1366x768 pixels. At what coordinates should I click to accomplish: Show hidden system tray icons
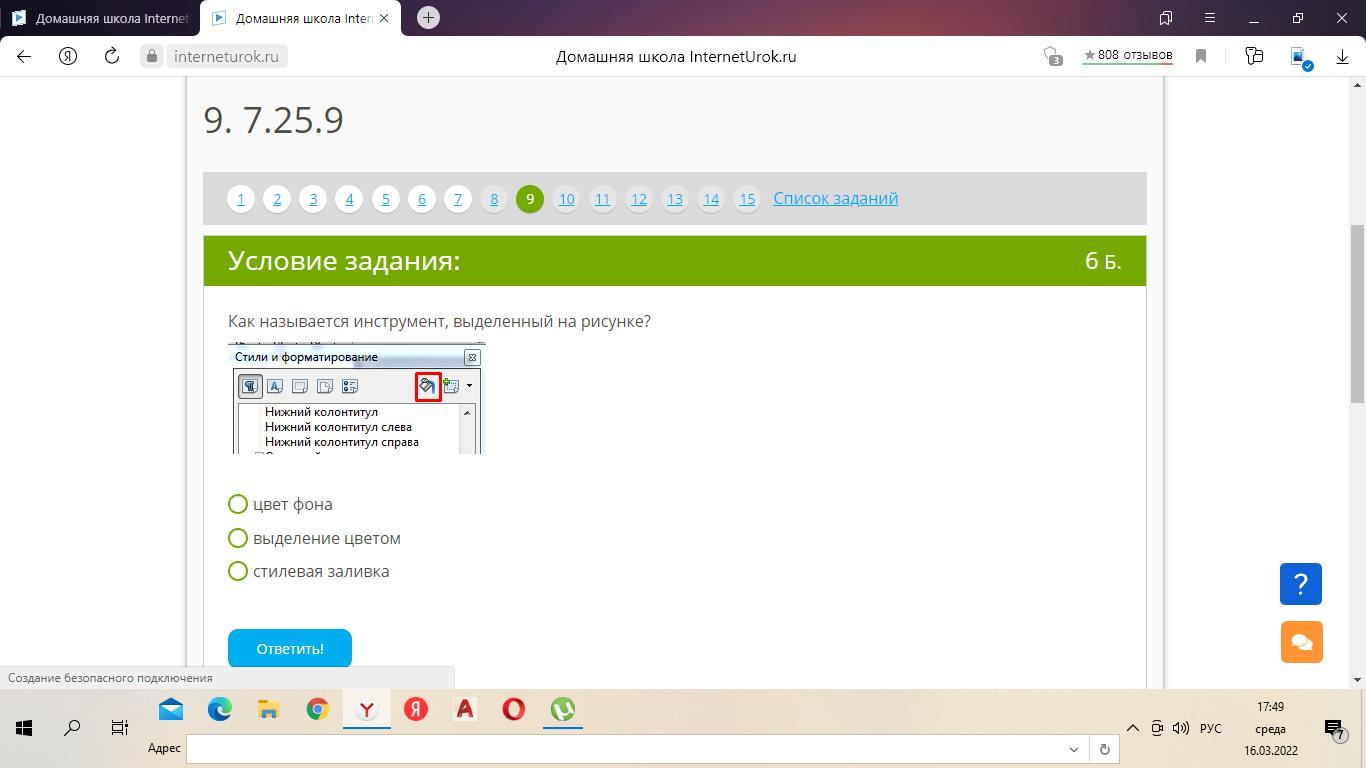pos(1132,728)
